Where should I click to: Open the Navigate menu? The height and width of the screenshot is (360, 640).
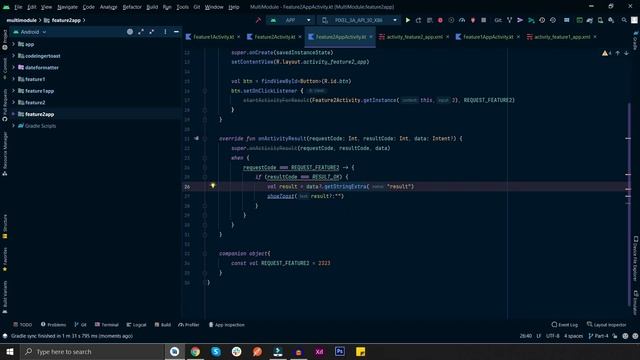67,7
